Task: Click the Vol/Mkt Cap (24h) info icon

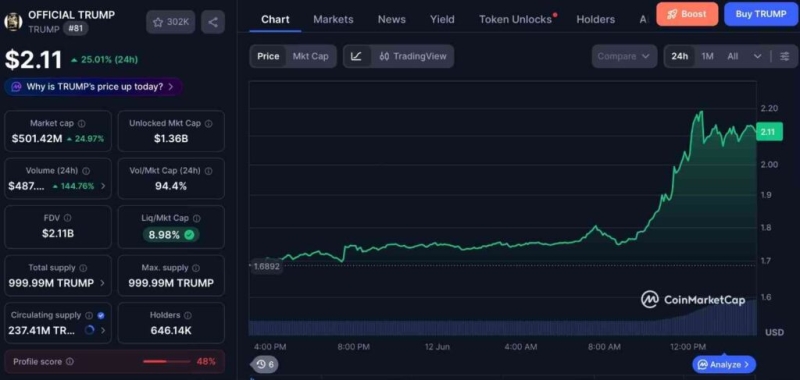Action: (x=209, y=171)
